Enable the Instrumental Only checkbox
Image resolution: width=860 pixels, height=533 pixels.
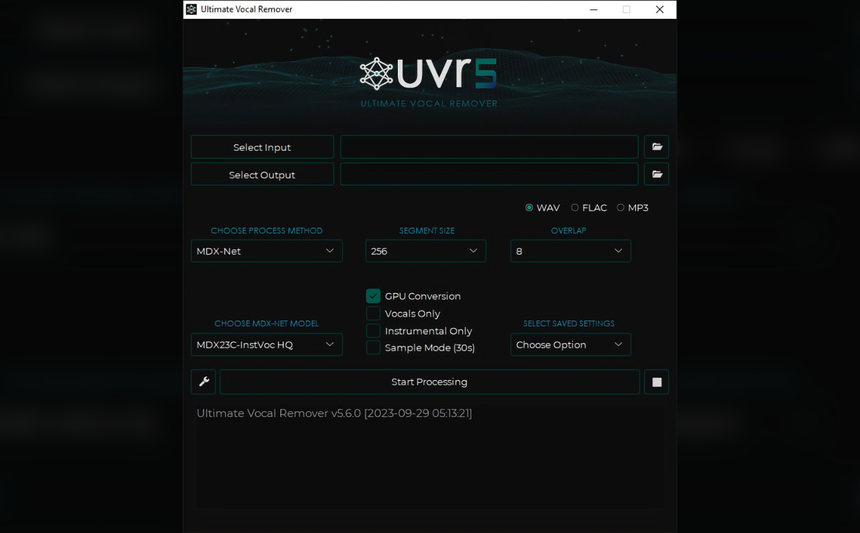pos(373,331)
